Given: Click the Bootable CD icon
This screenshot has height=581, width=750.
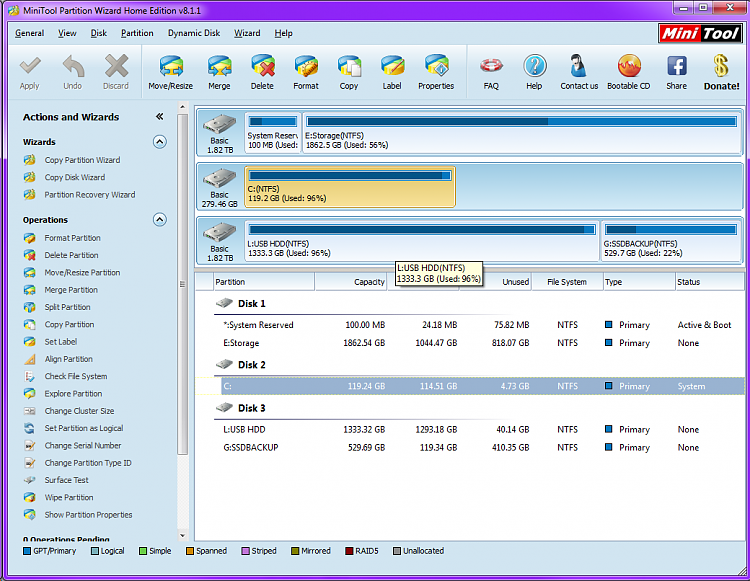Looking at the screenshot, I should pyautogui.click(x=629, y=66).
